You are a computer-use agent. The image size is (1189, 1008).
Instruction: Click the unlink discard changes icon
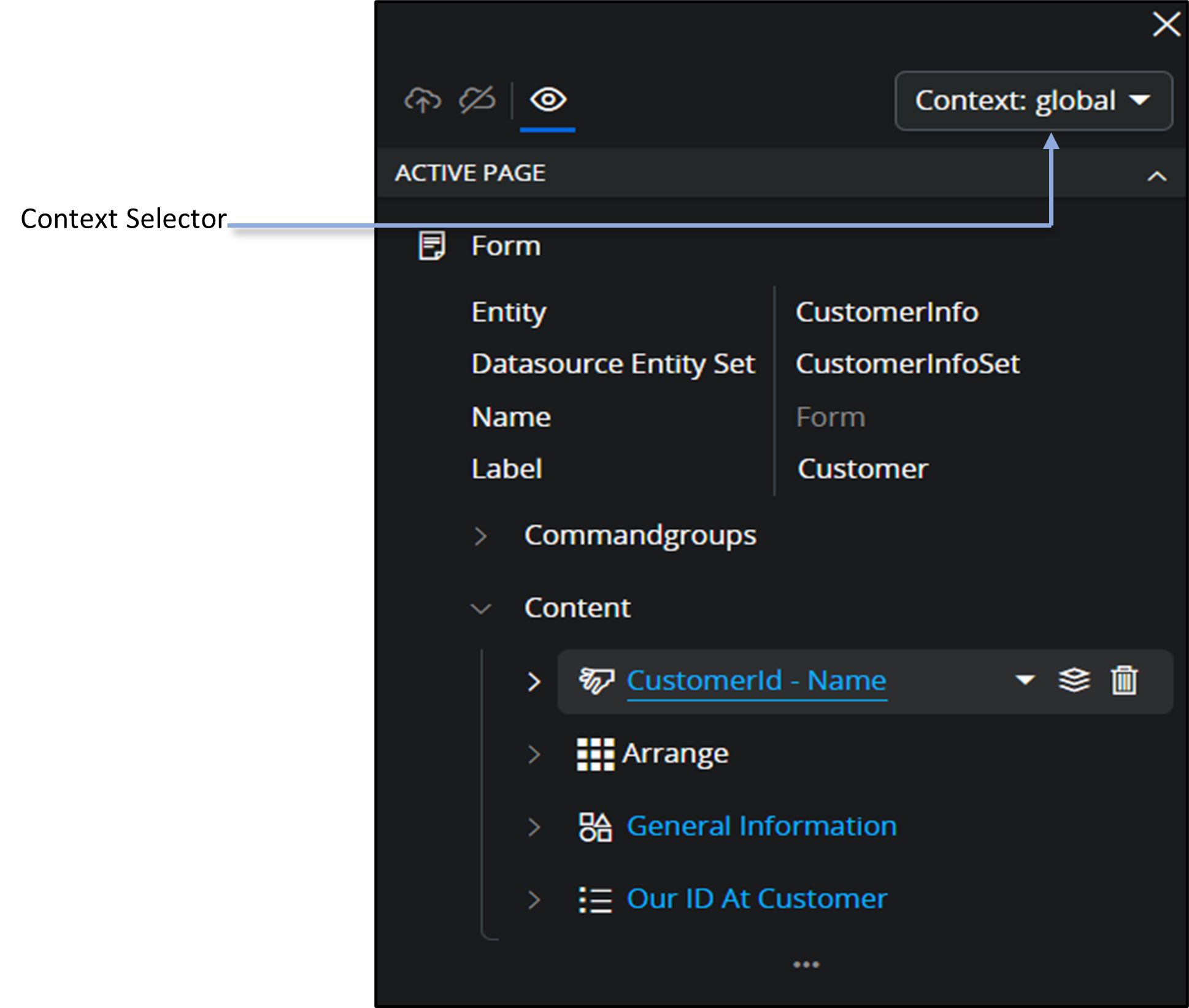[477, 100]
